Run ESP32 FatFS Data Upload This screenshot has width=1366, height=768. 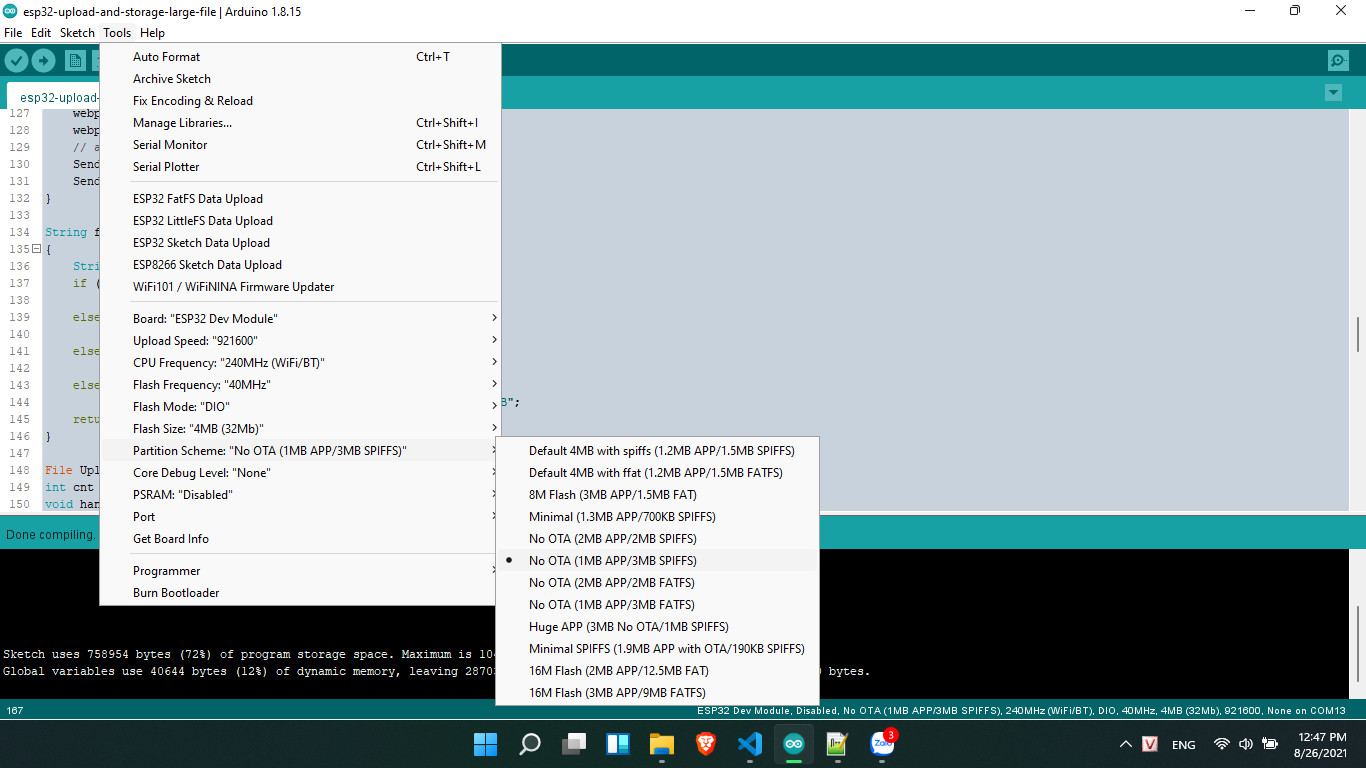[x=300, y=199]
